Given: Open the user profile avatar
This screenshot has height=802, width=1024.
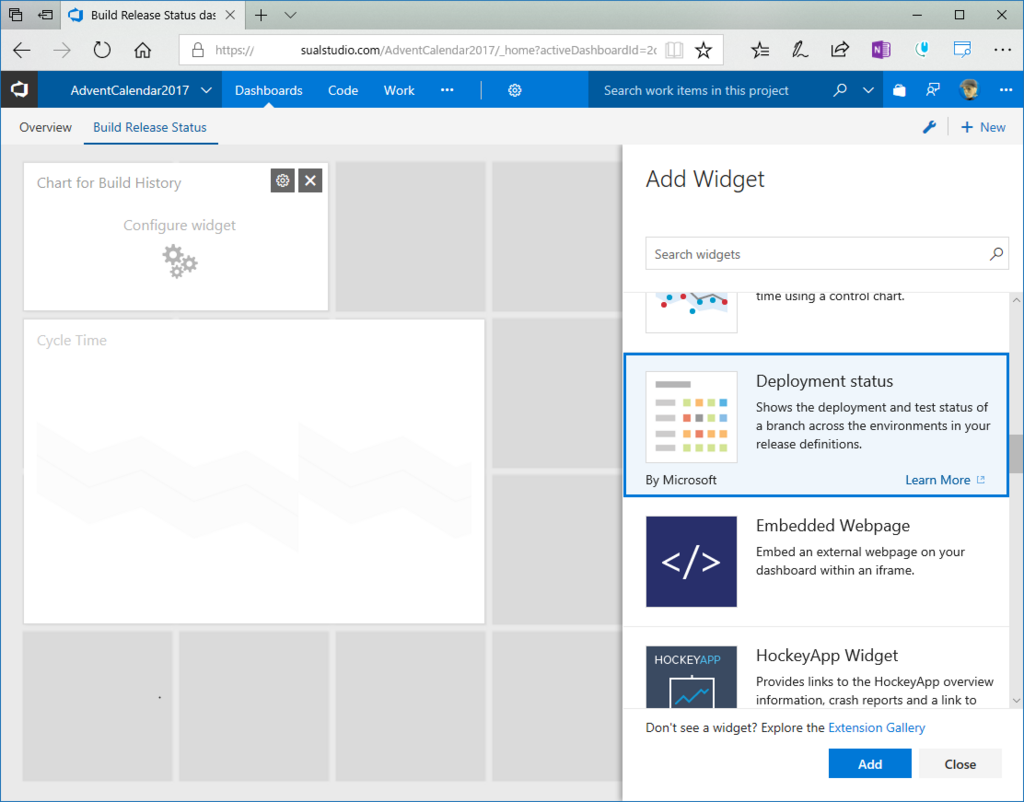Looking at the screenshot, I should (969, 90).
